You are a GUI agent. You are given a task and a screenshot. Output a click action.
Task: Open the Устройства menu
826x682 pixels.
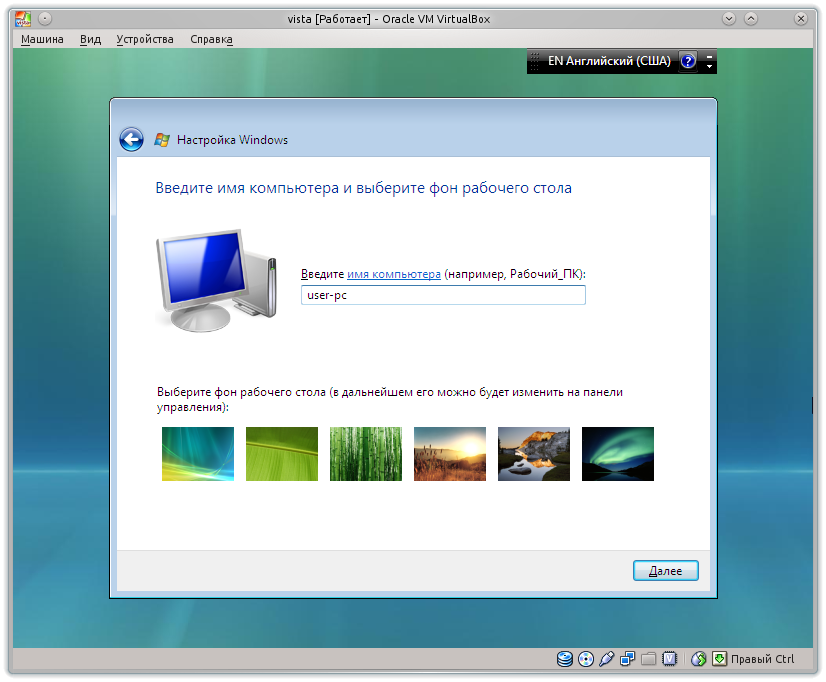pos(145,38)
